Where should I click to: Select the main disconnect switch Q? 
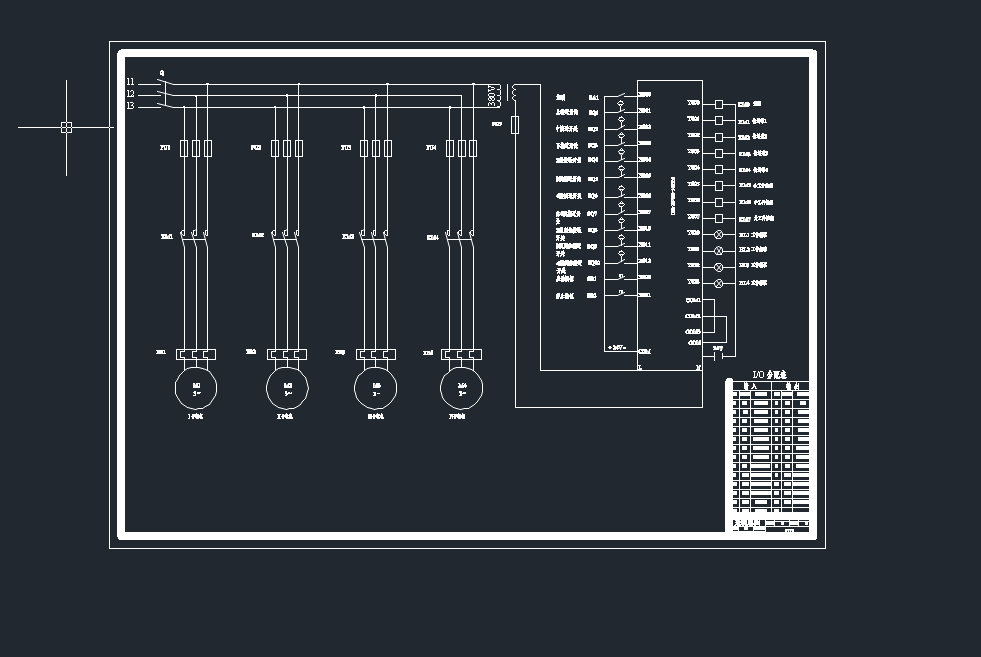[x=165, y=94]
